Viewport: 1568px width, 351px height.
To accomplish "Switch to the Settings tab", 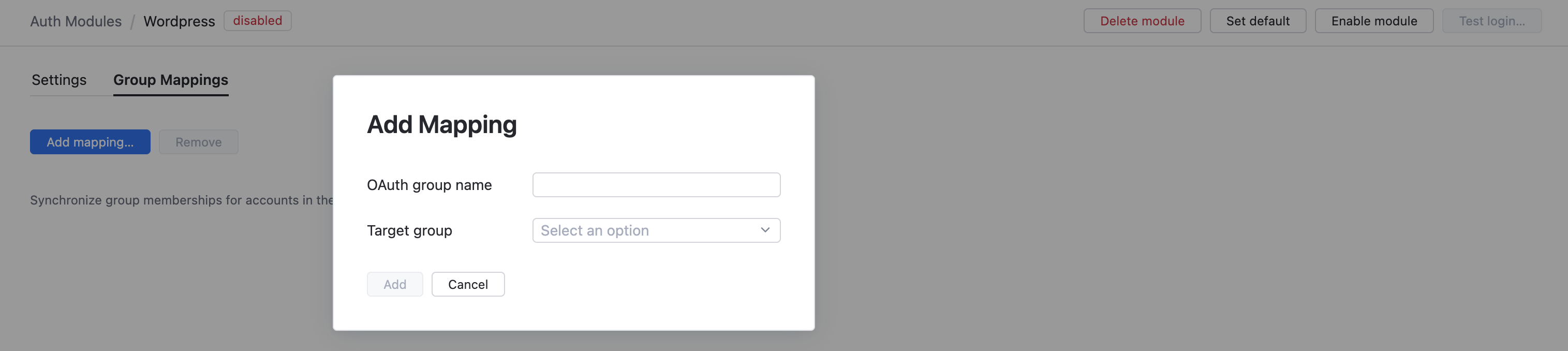I will (x=58, y=79).
